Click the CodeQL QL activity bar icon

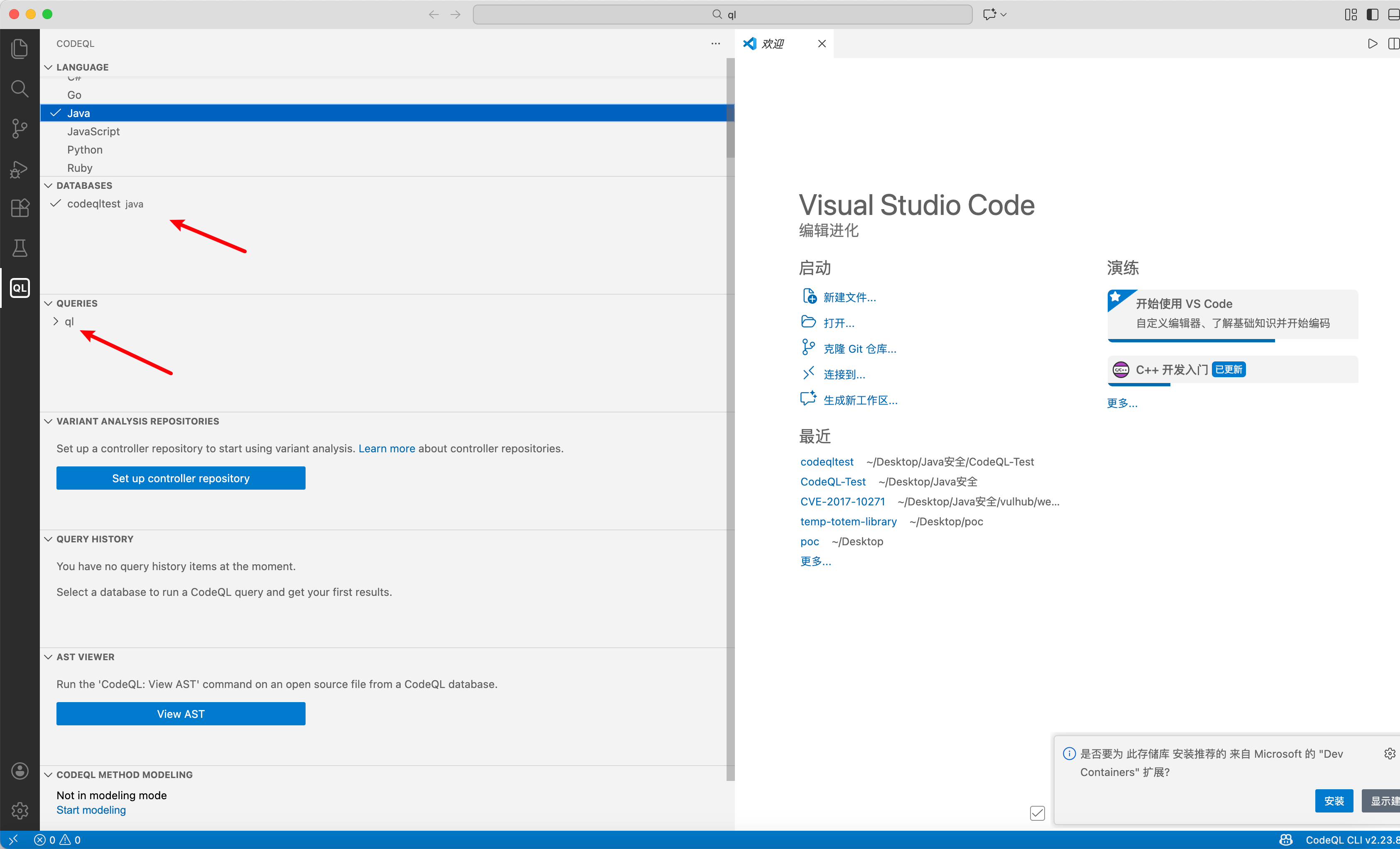tap(20, 288)
